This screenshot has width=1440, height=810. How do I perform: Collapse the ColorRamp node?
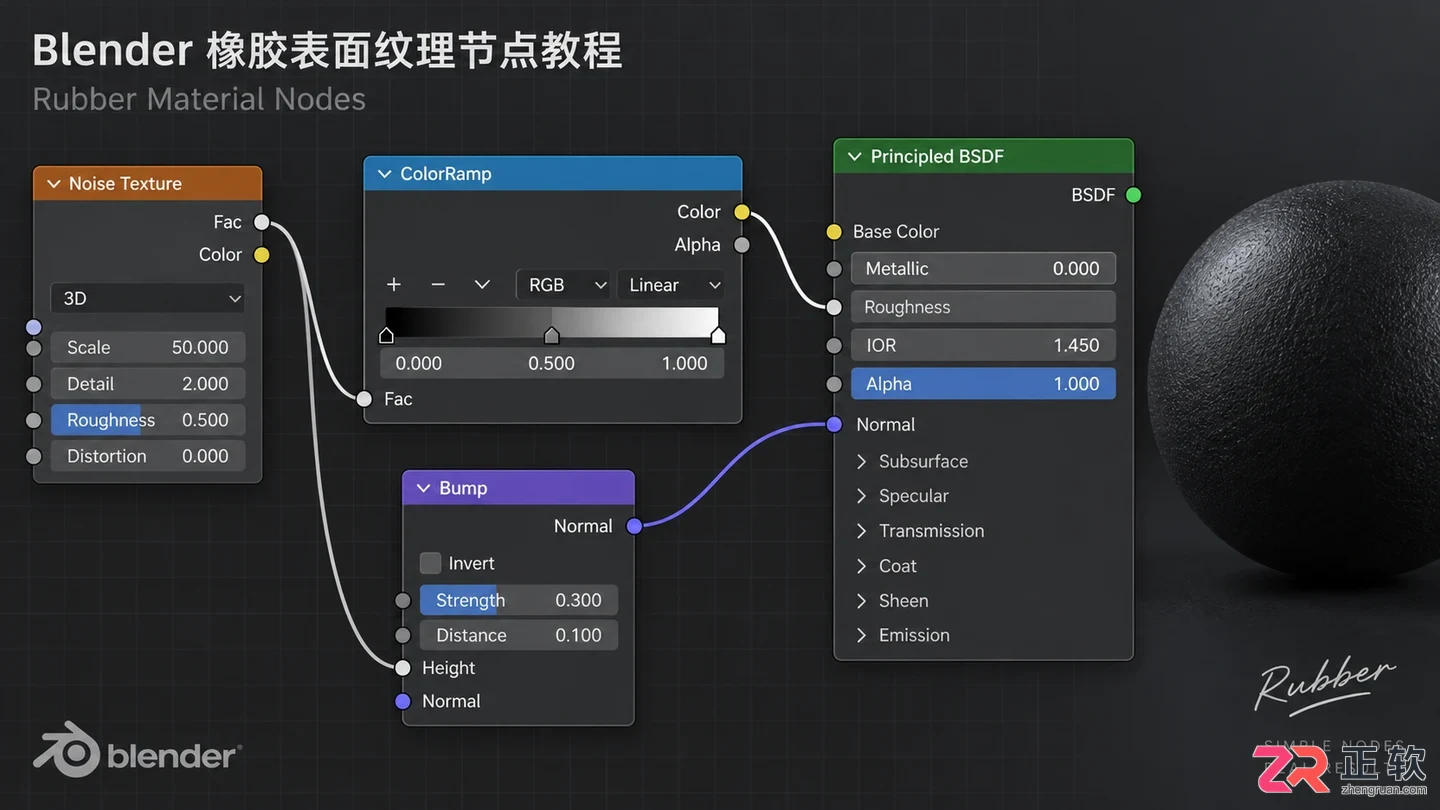pyautogui.click(x=385, y=174)
